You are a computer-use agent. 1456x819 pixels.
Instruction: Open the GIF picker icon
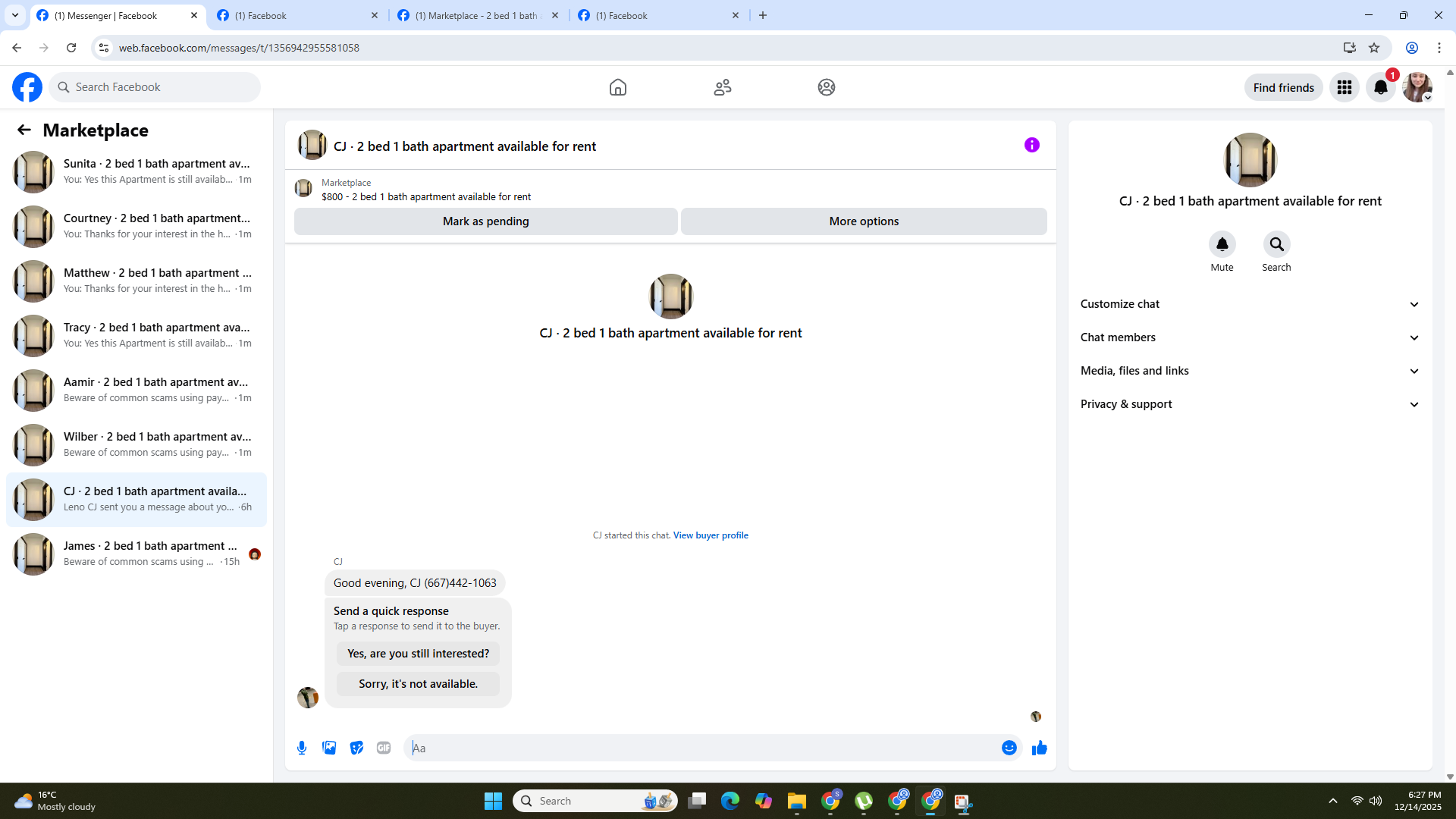[x=384, y=748]
